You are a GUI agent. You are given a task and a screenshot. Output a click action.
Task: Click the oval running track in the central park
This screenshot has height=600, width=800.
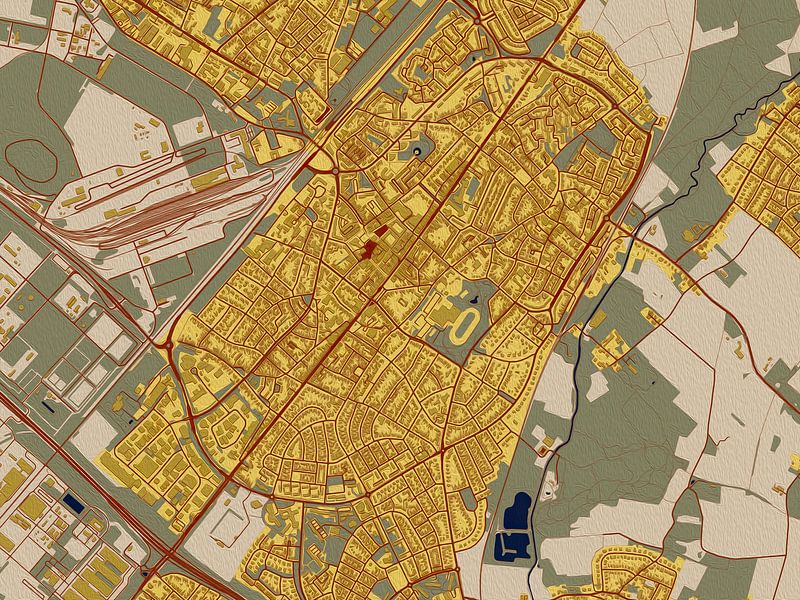(x=465, y=323)
